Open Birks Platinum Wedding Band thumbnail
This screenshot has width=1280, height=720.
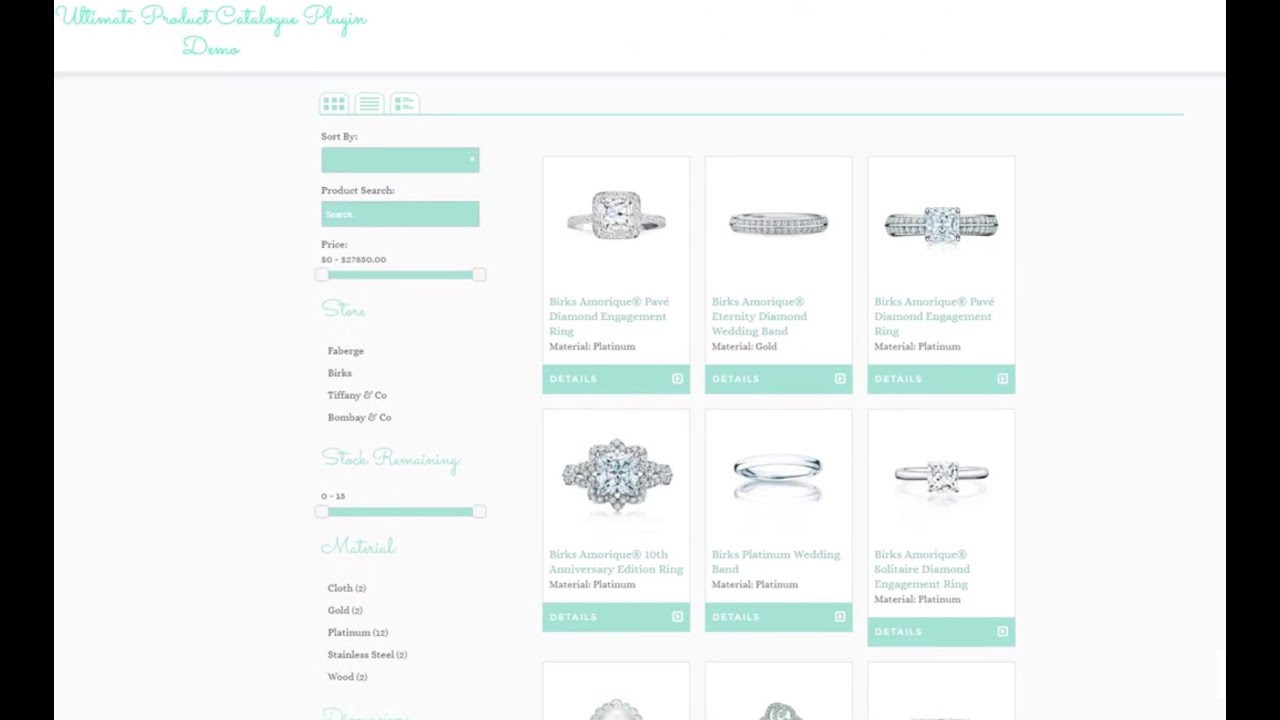pos(778,476)
